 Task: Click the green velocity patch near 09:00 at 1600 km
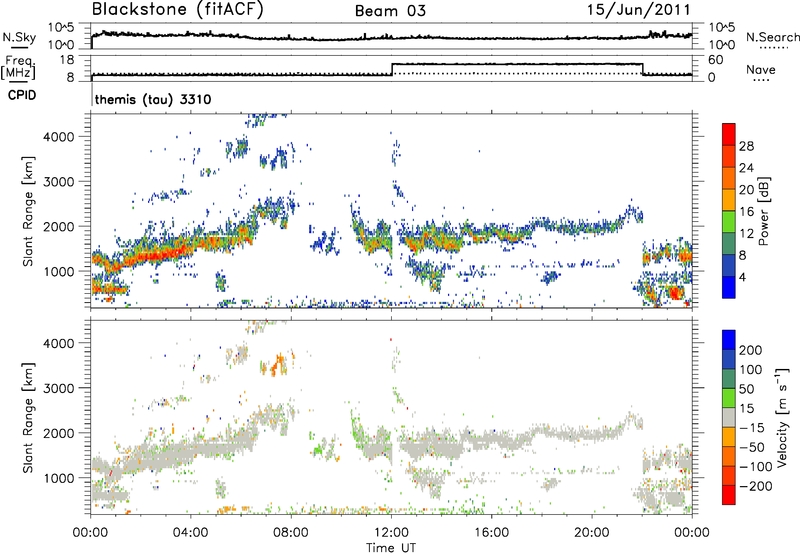pyautogui.click(x=319, y=449)
